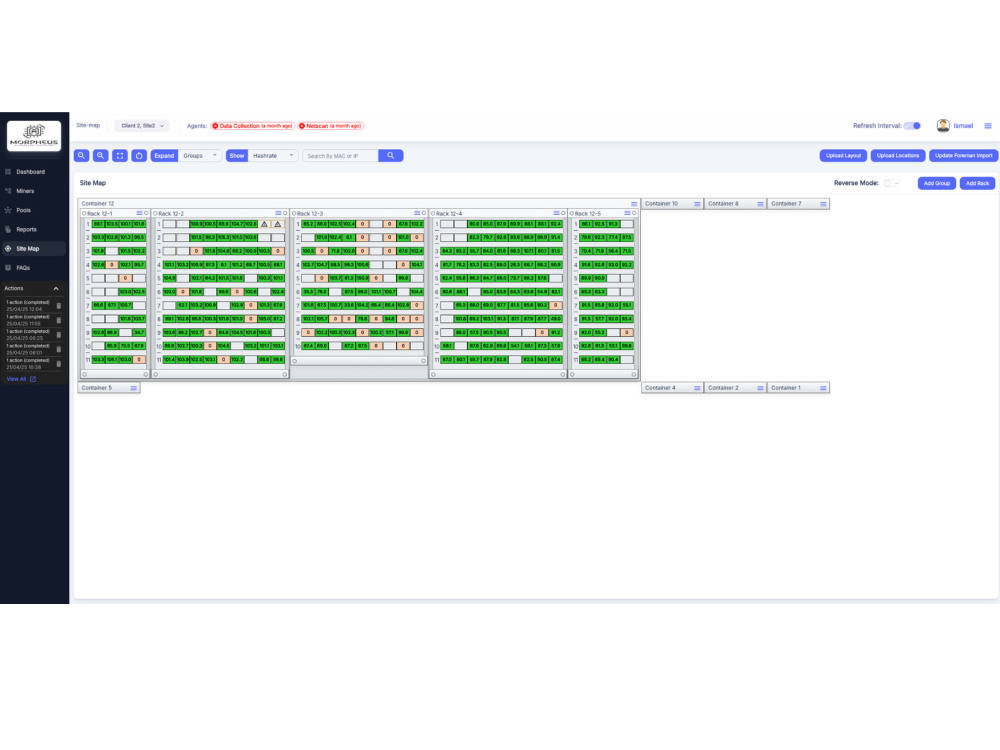The width and height of the screenshot is (1000, 750).
Task: Open the Groups dropdown
Action: point(200,156)
